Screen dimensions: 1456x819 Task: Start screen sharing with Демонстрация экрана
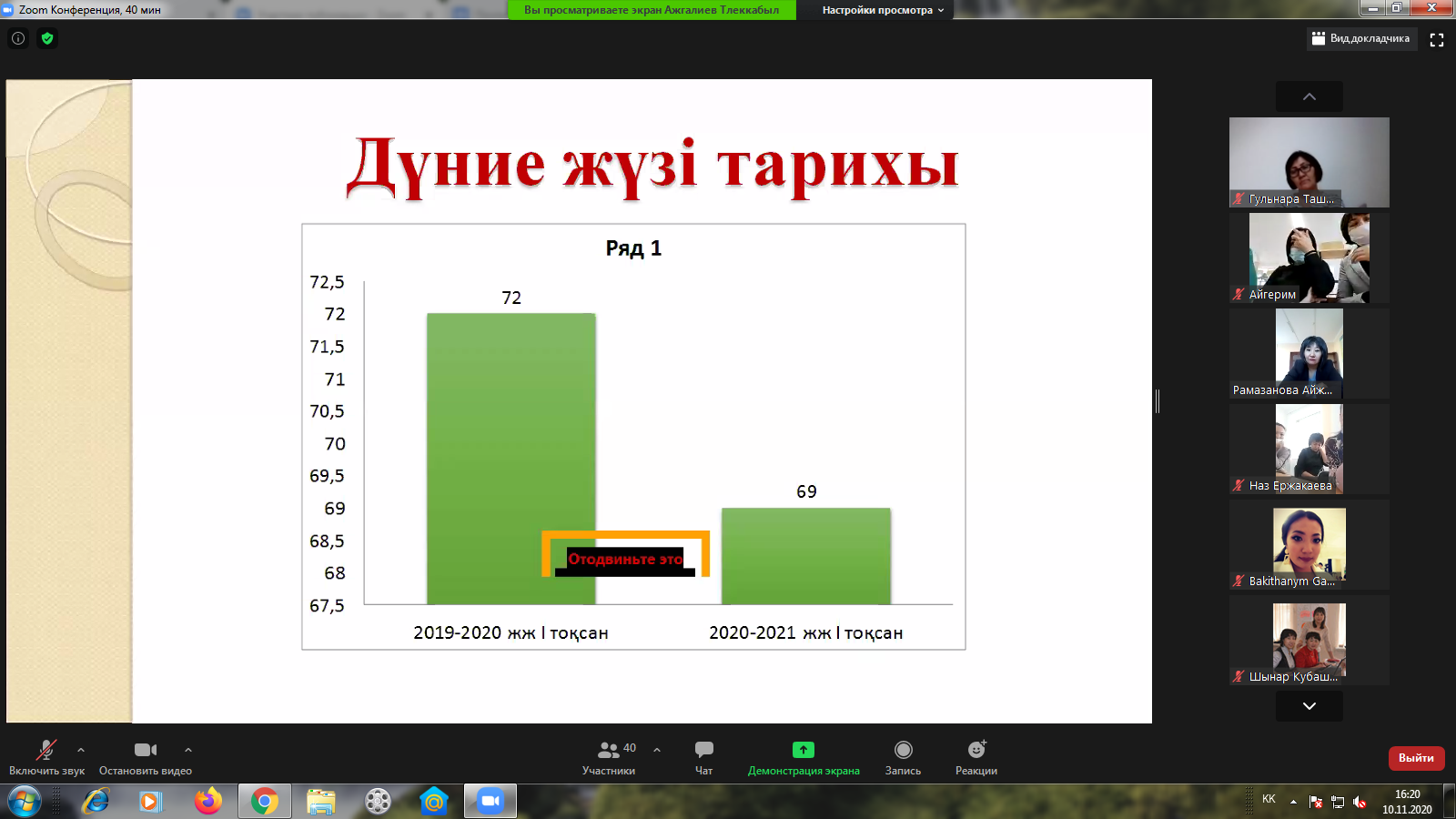pyautogui.click(x=803, y=756)
